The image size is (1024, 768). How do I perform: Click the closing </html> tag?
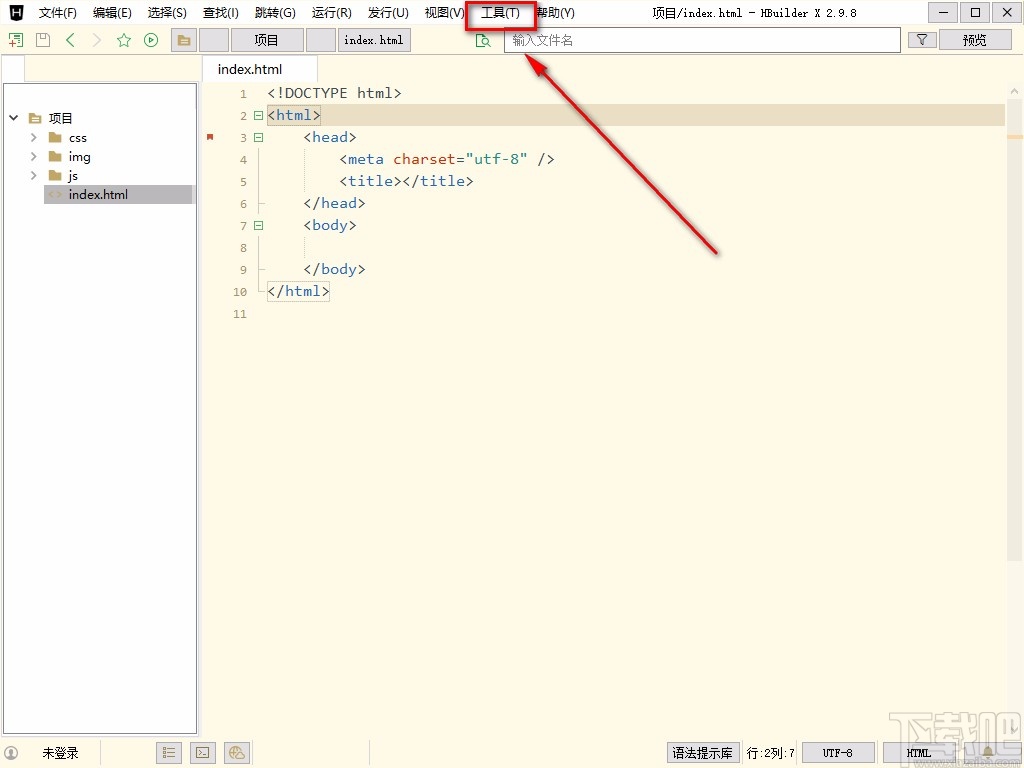tap(298, 291)
